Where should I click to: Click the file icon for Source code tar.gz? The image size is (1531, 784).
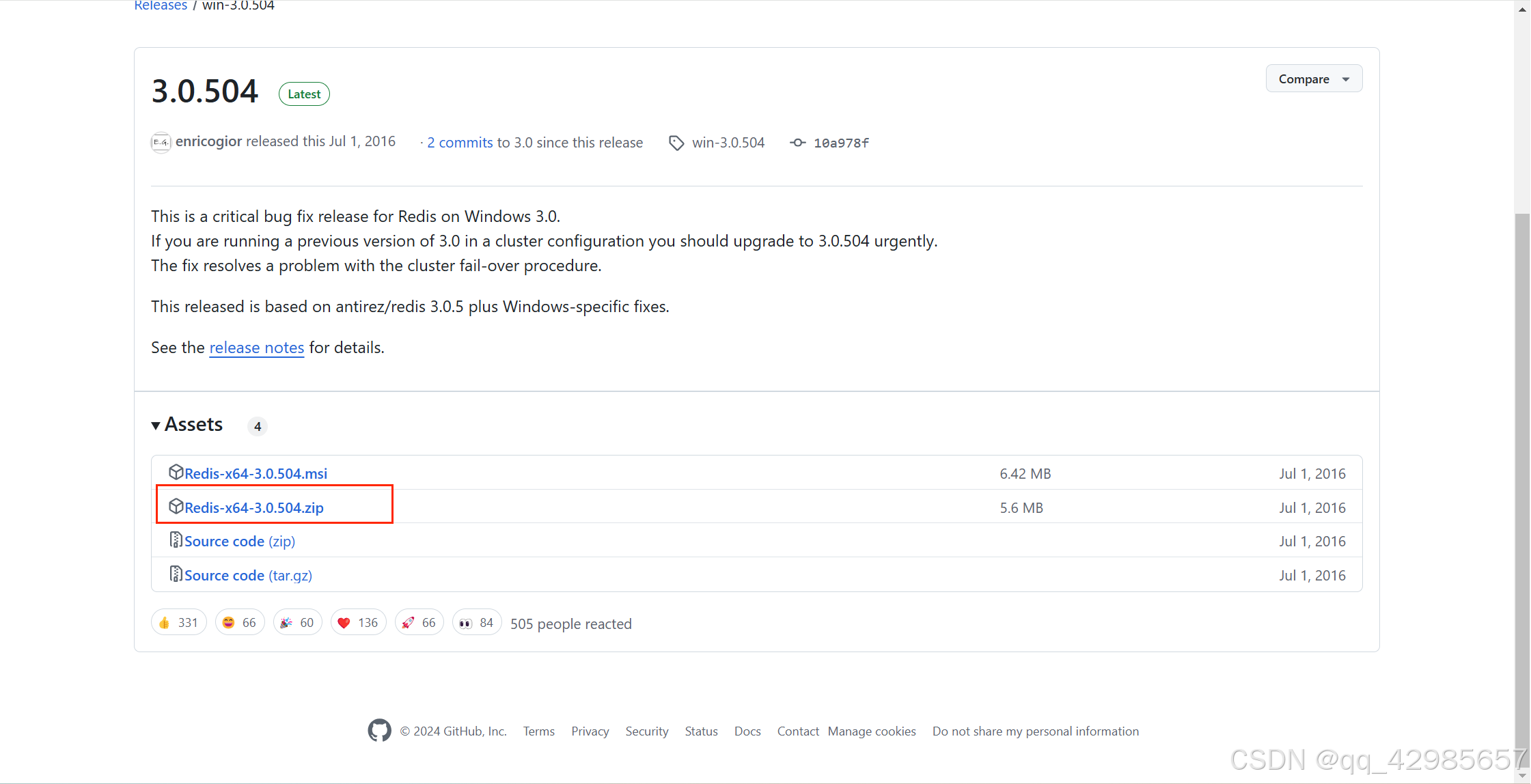(x=176, y=574)
